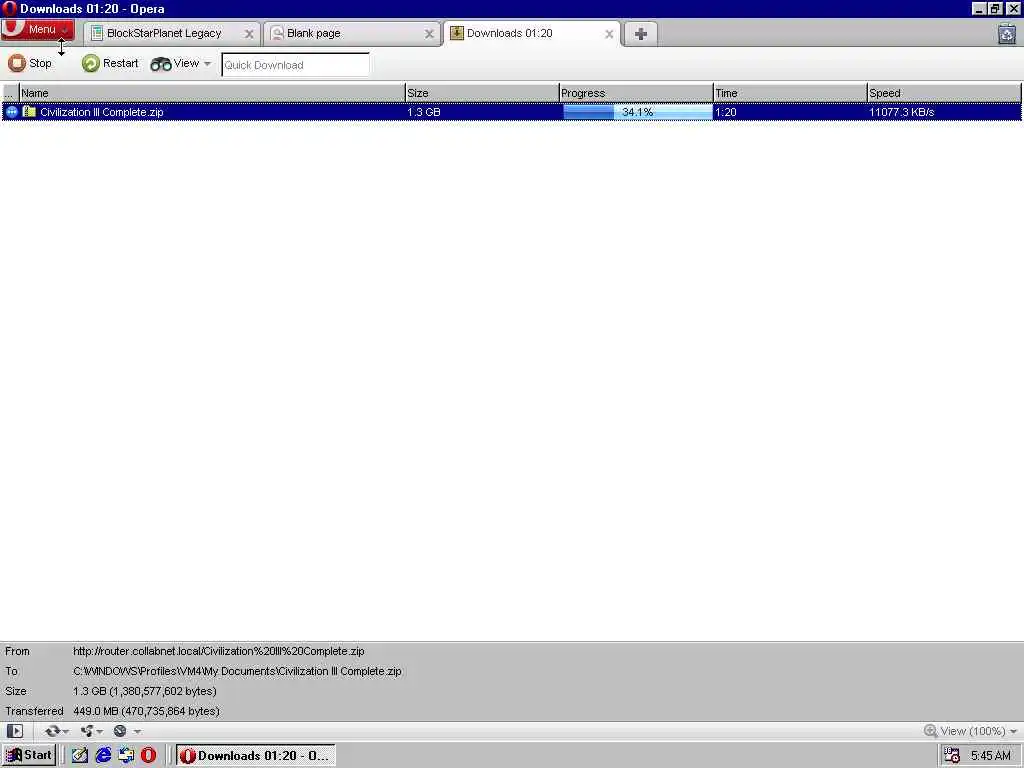The width and height of the screenshot is (1024, 768).
Task: Open the View (100%) zoom dropdown
Action: click(970, 731)
